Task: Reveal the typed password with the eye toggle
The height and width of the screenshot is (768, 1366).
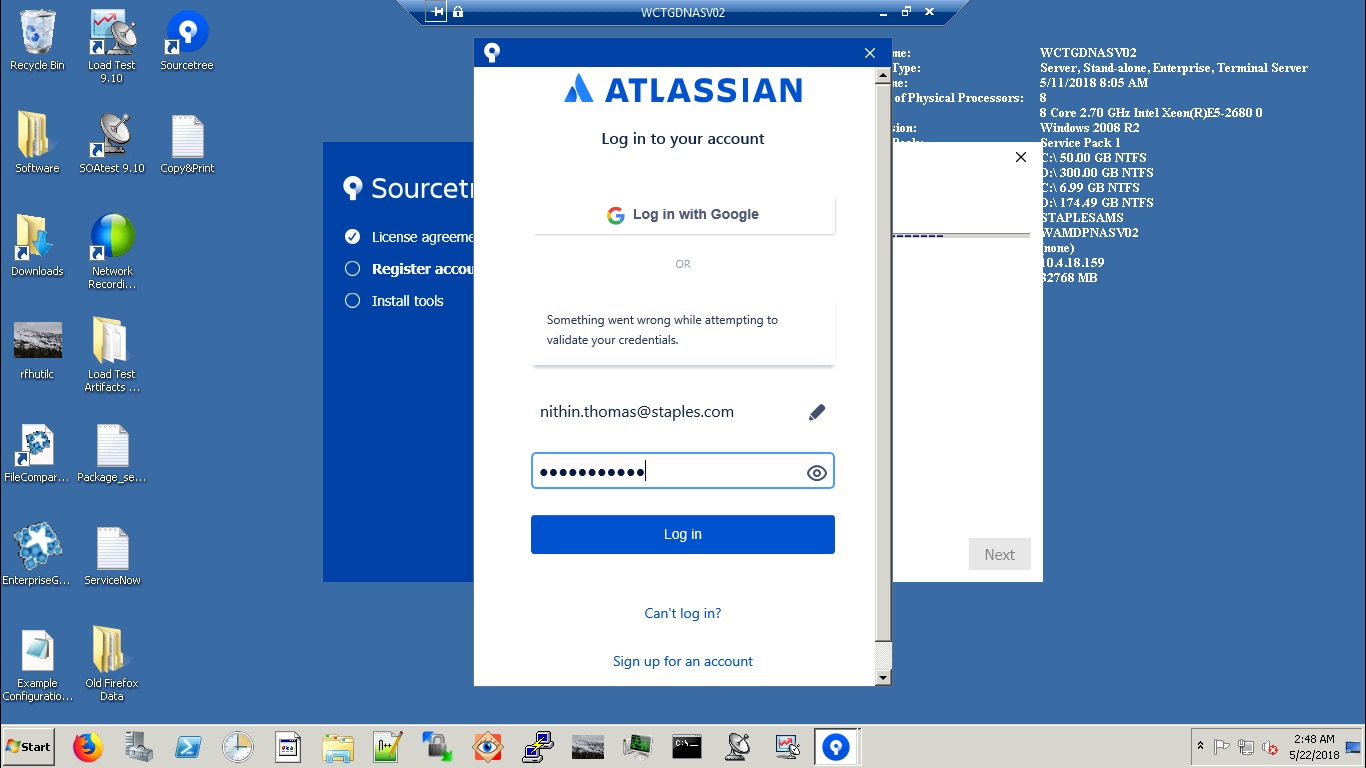Action: click(x=816, y=470)
